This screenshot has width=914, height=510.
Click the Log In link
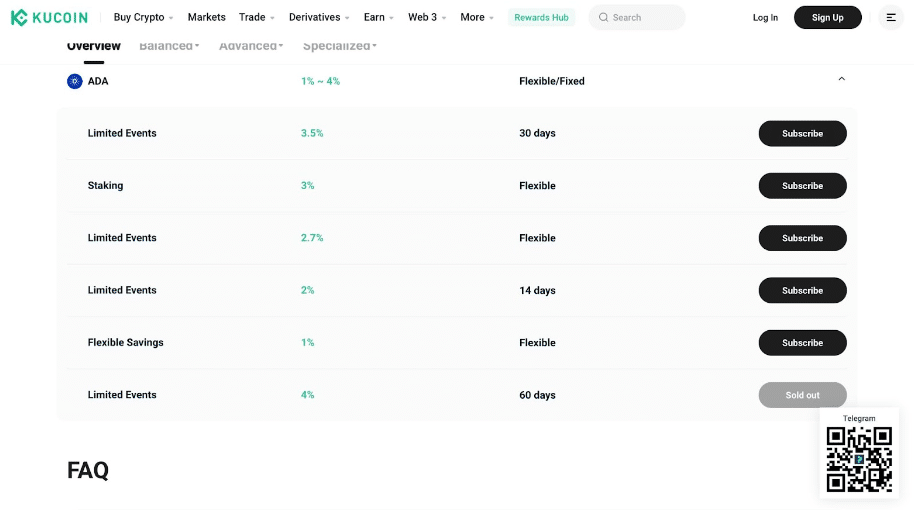point(765,17)
